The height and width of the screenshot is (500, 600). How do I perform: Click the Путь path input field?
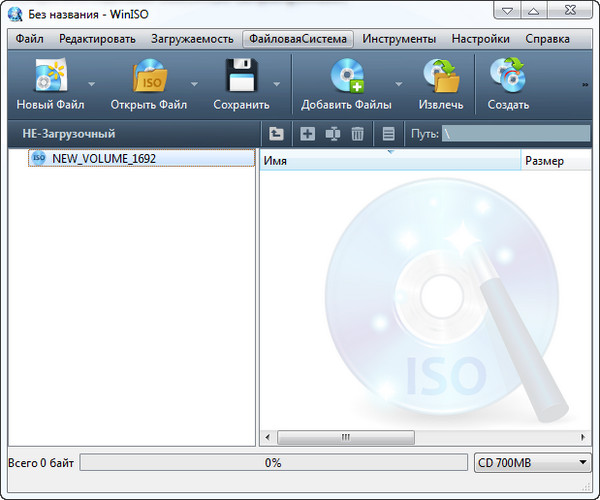(516, 134)
